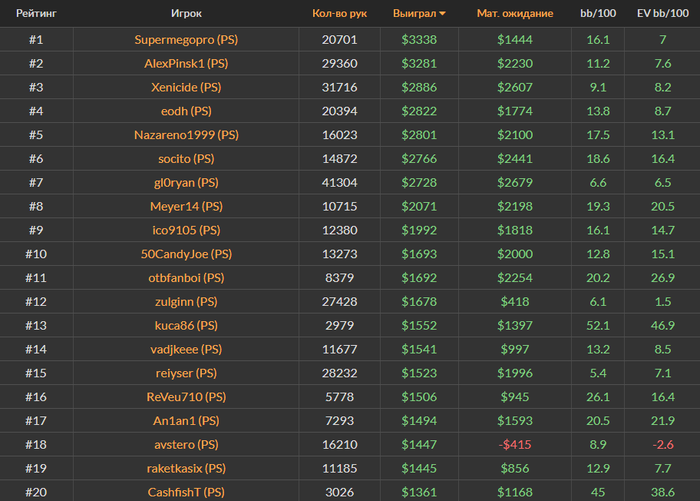Sort by Мат. ожидание column header

tap(514, 14)
